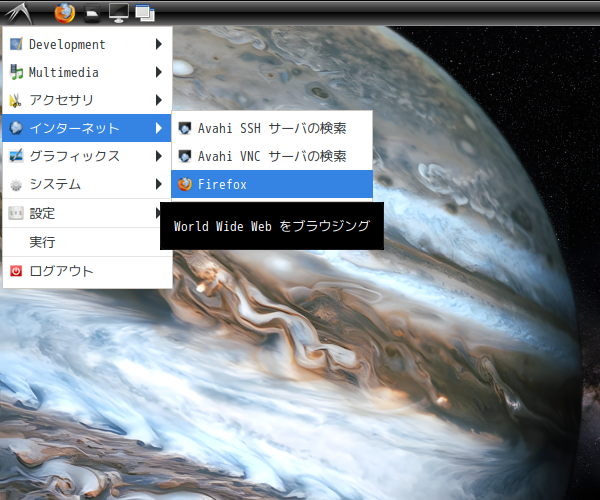Click the グラフィックス category icon

[x=16, y=156]
